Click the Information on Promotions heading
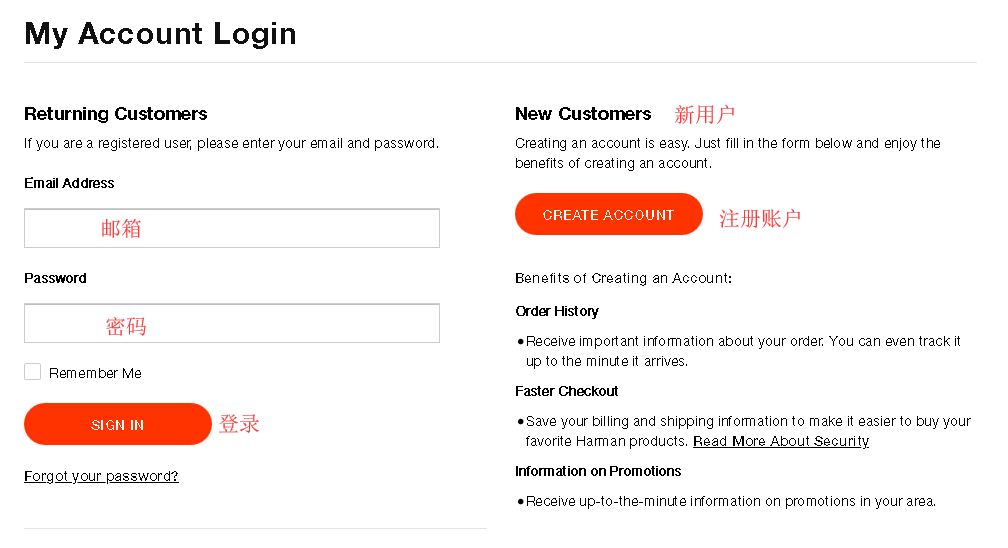The height and width of the screenshot is (548, 1008). tap(598, 471)
